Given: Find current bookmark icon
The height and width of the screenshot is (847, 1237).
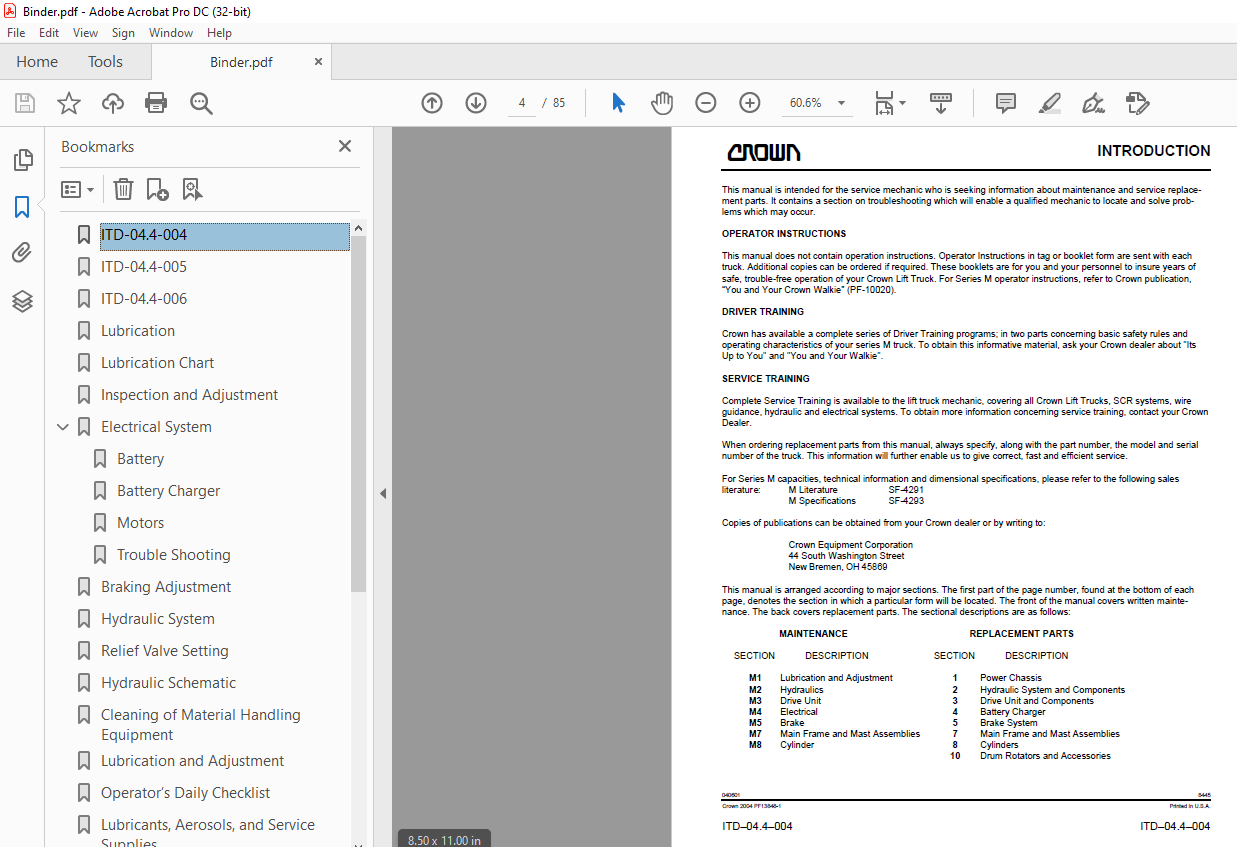Looking at the screenshot, I should (x=193, y=189).
